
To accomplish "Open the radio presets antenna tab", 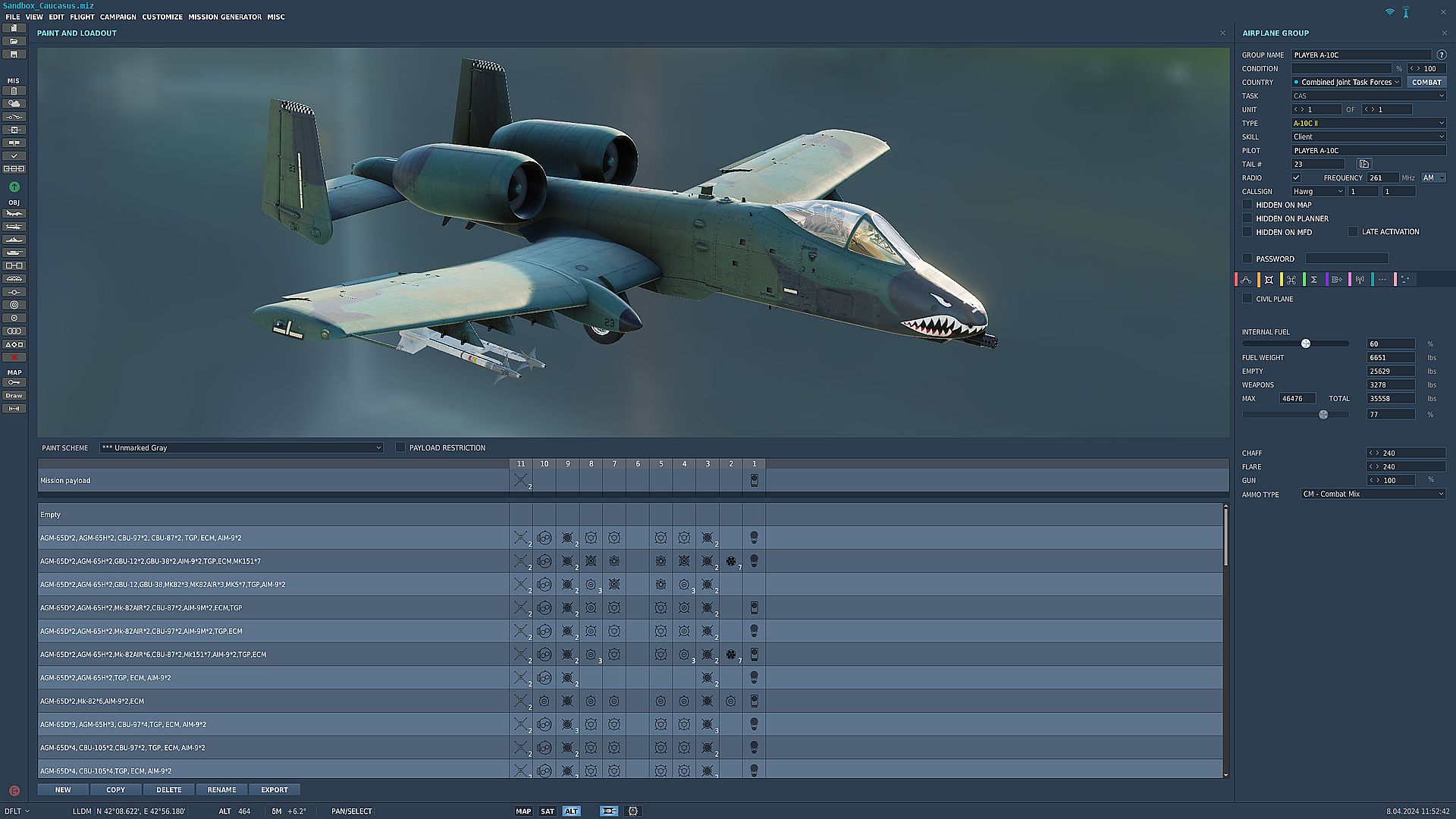I will point(1360,280).
